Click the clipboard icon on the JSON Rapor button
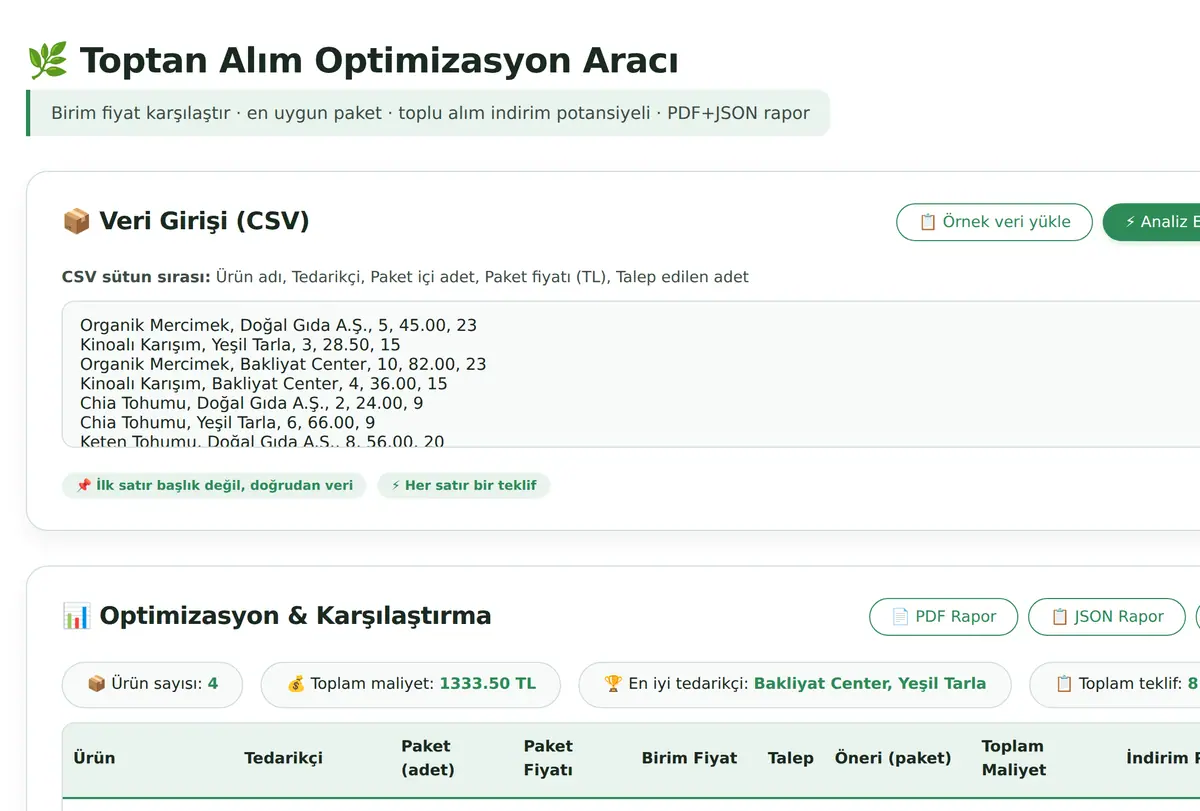The image size is (1200, 811). coord(1060,617)
